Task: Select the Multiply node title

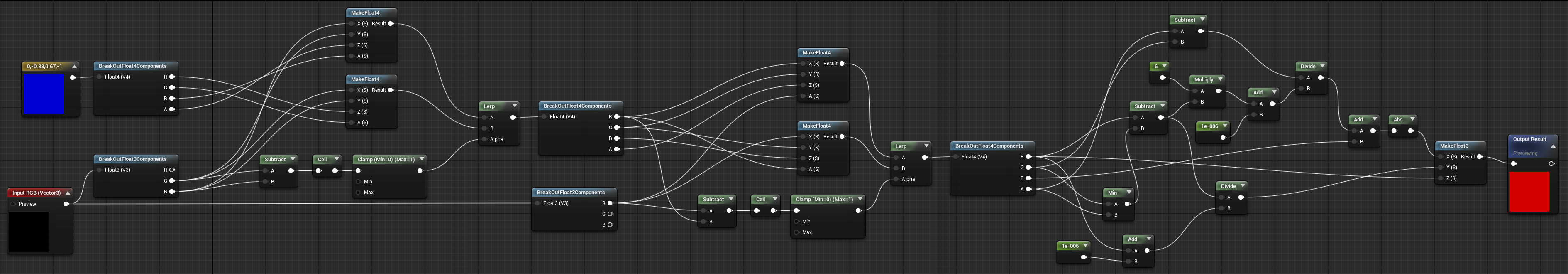Action: pyautogui.click(x=1203, y=79)
